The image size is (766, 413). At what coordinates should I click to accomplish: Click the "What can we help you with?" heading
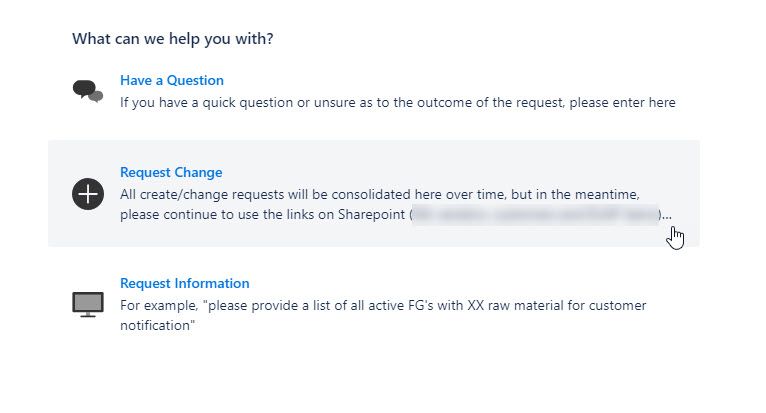point(172,39)
